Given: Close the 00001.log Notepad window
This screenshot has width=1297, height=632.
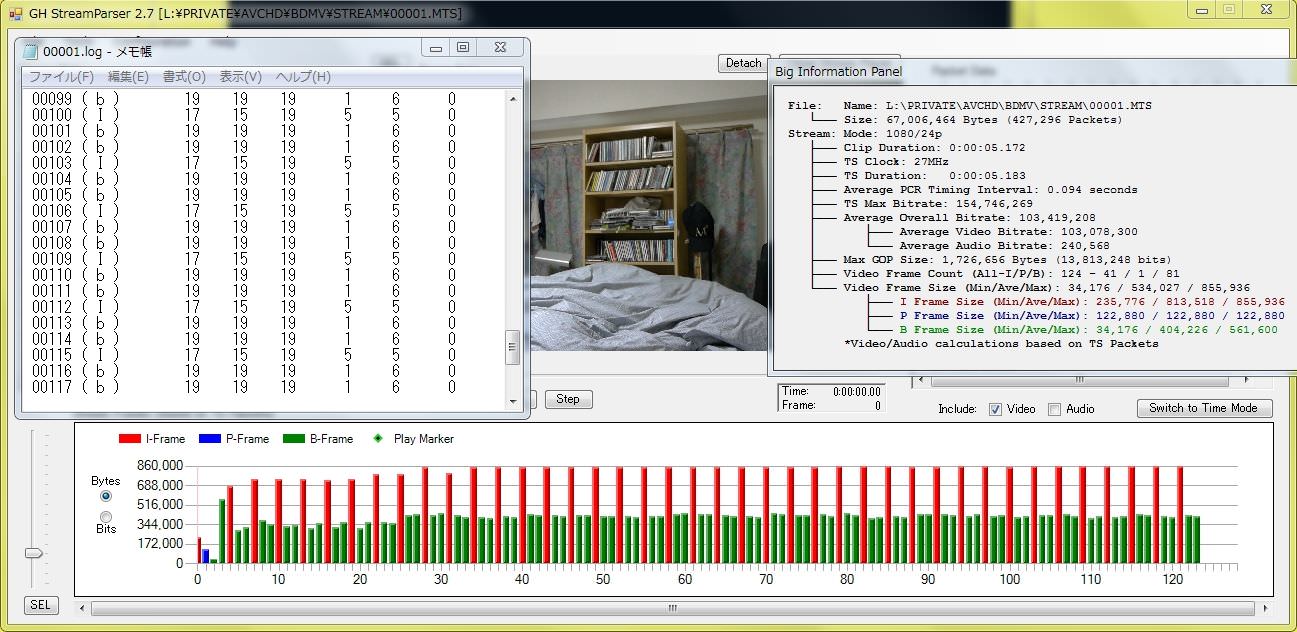Looking at the screenshot, I should pyautogui.click(x=498, y=48).
